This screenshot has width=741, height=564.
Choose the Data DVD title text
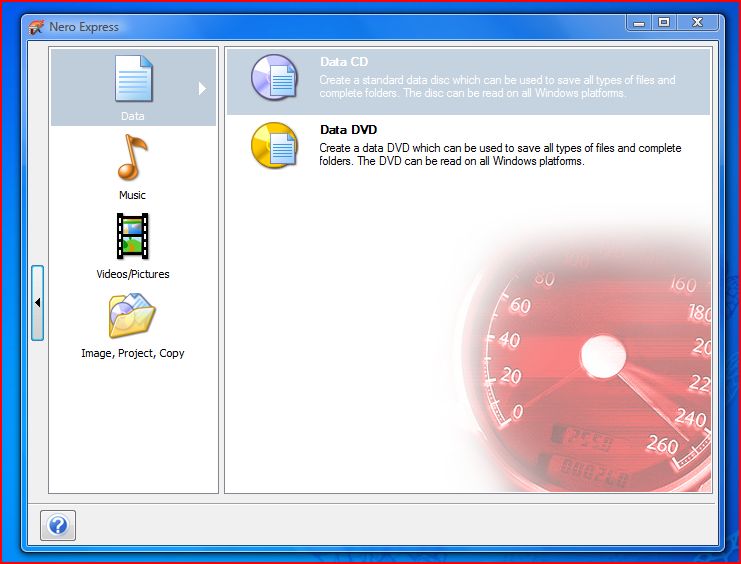(x=348, y=130)
